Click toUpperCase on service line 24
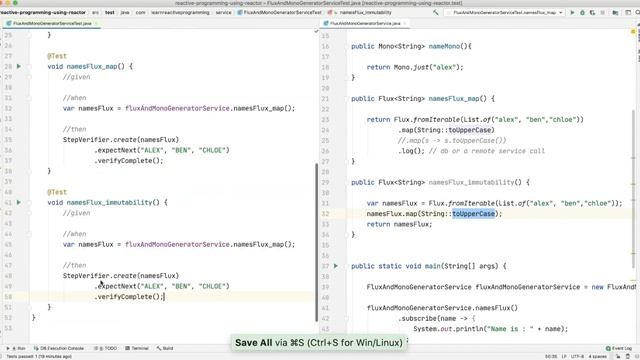The height and width of the screenshot is (360, 640). (x=470, y=130)
